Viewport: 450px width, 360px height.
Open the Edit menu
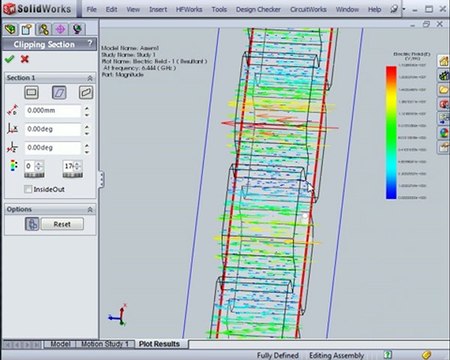click(111, 10)
